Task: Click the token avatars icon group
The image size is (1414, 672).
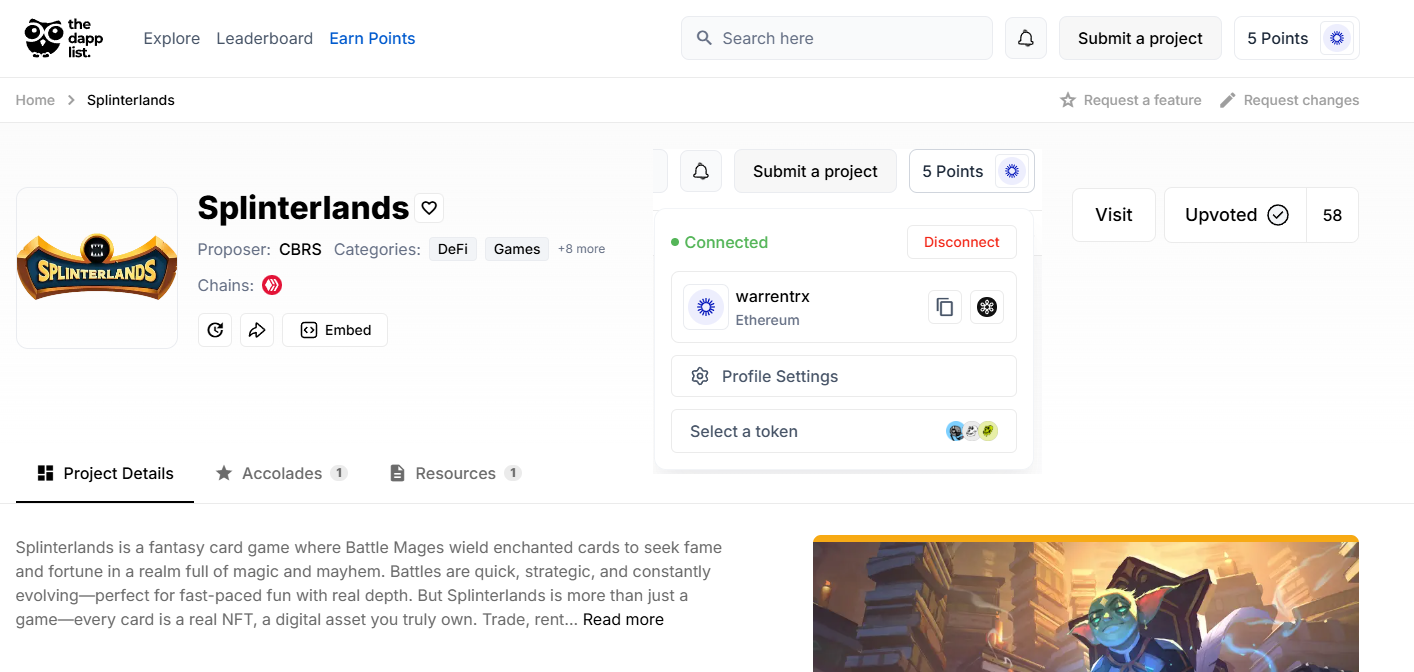Action: tap(972, 431)
